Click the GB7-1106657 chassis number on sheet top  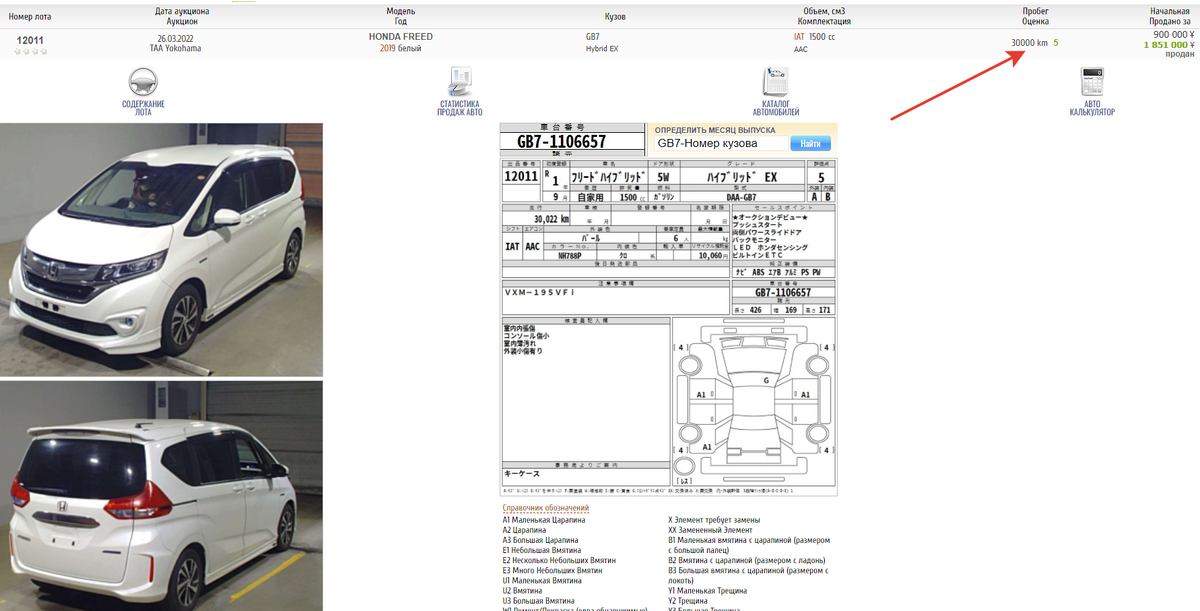tap(561, 142)
